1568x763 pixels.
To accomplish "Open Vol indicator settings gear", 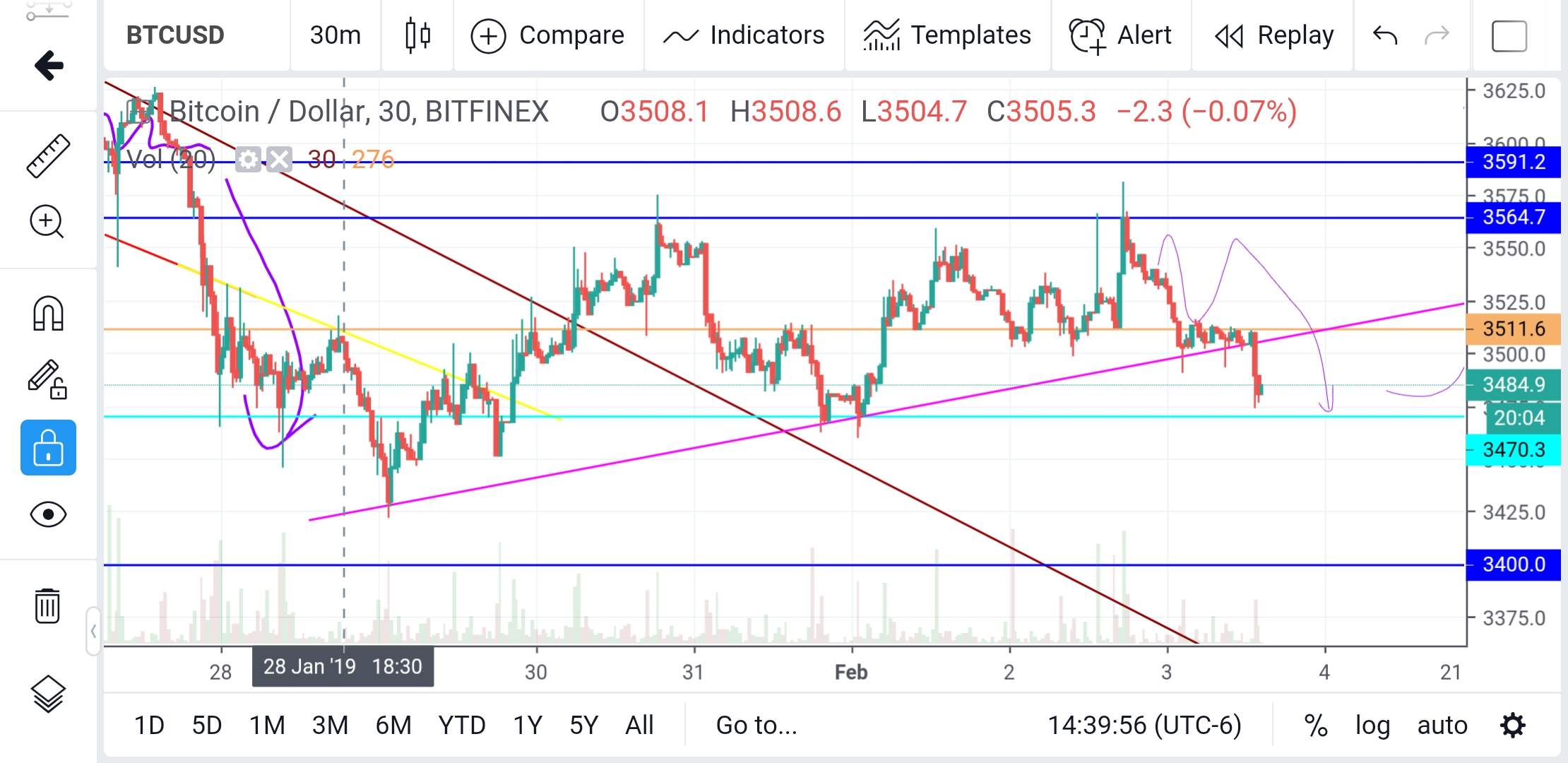I will click(x=248, y=160).
